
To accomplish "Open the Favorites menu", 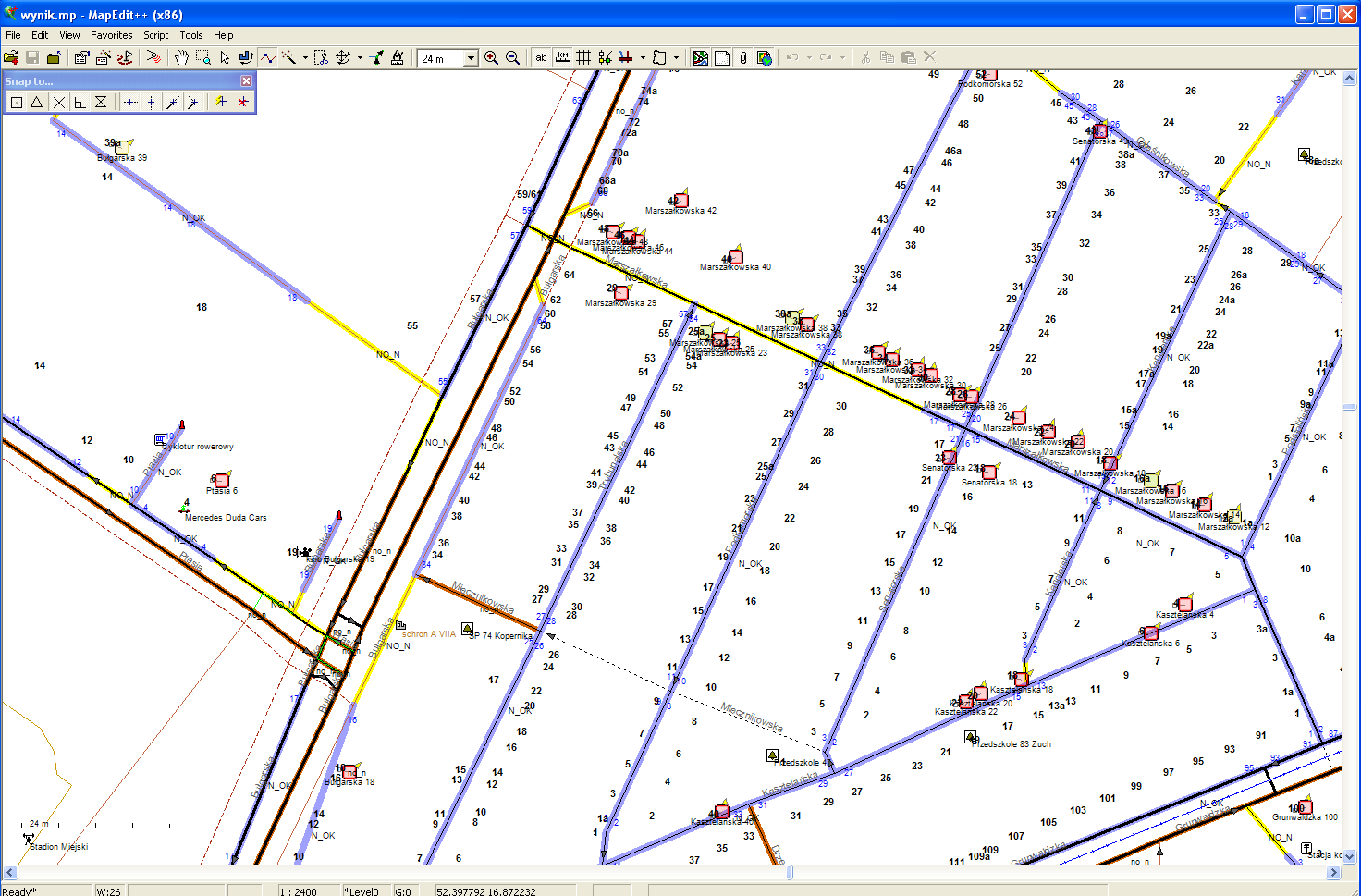I will (111, 35).
